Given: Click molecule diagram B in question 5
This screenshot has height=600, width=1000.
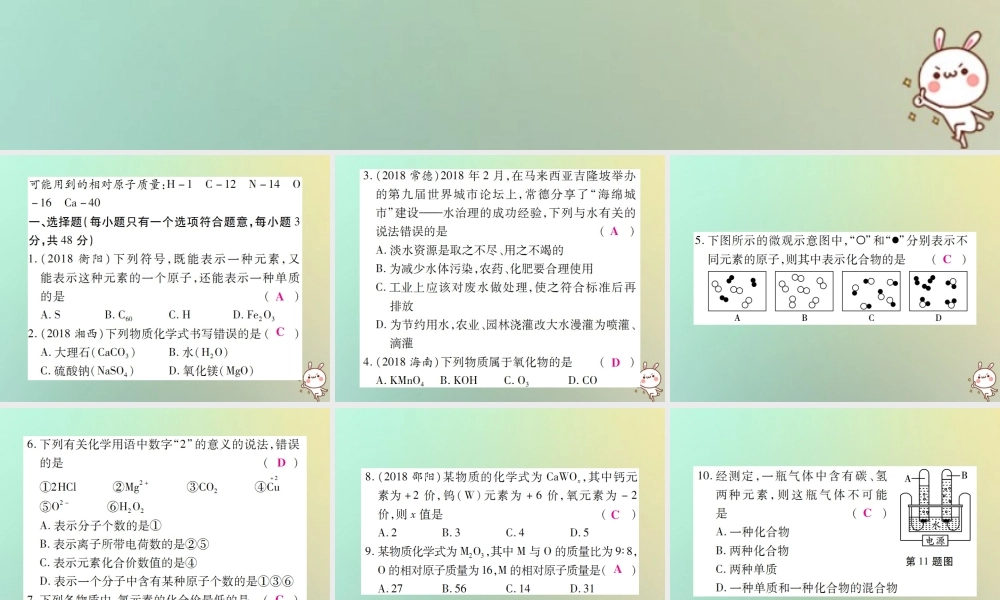Looking at the screenshot, I should 804,291.
